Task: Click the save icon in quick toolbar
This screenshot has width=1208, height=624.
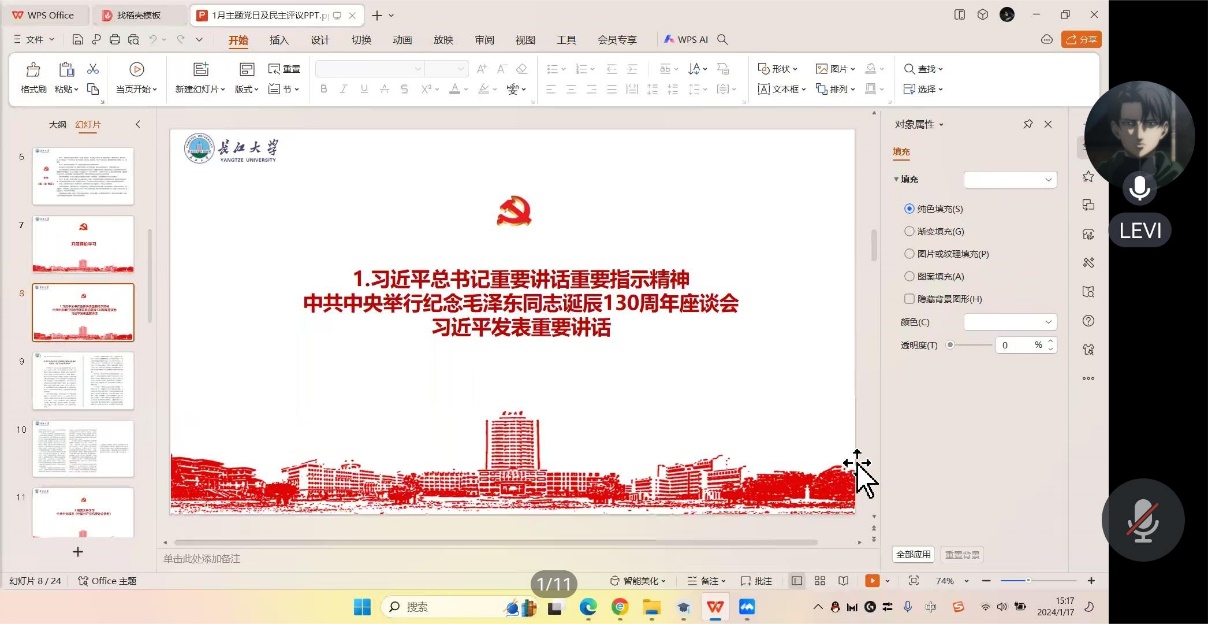Action: (78, 40)
